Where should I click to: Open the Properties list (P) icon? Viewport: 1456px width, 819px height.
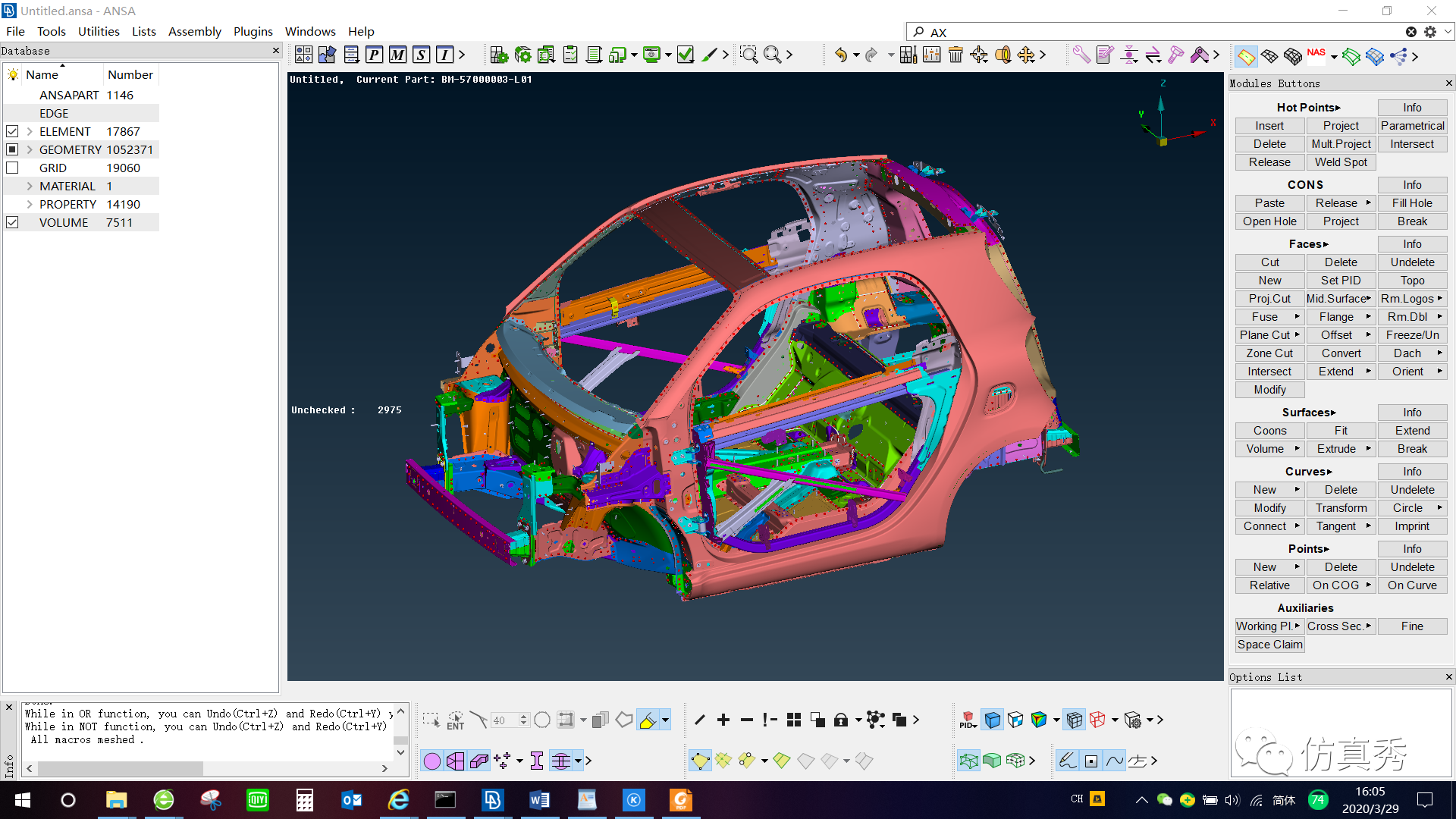375,55
